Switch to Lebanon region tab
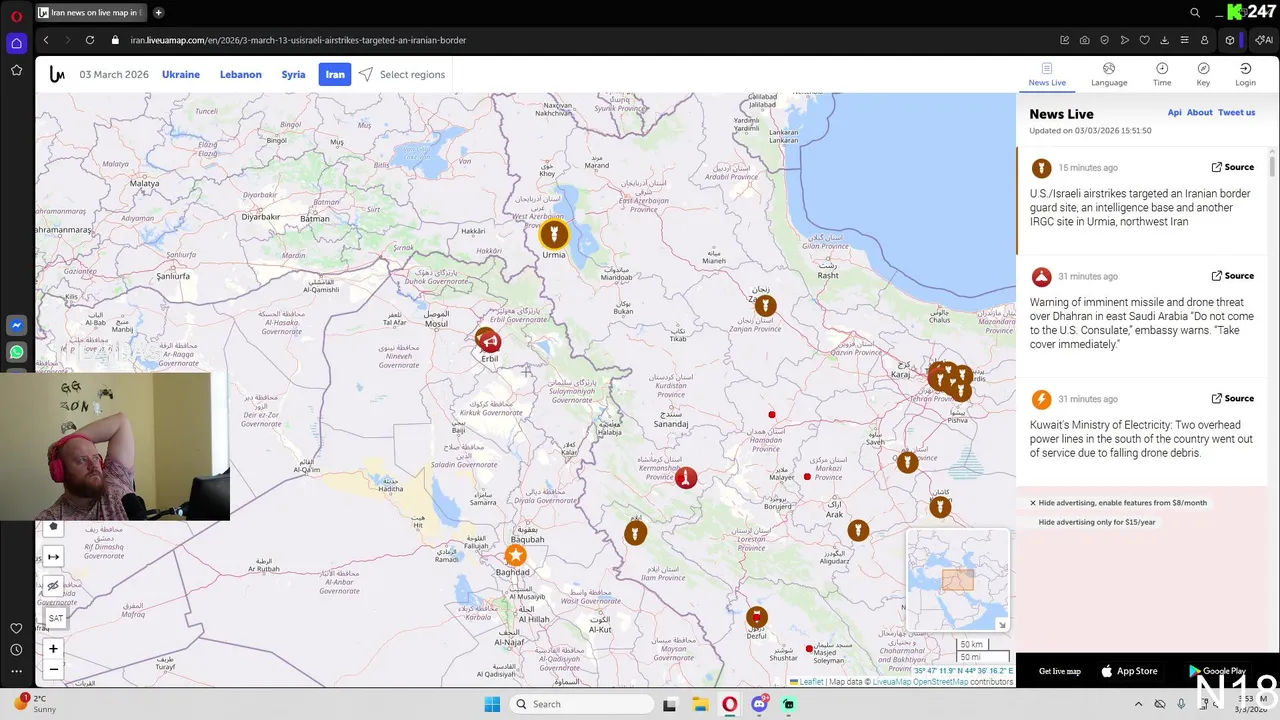 [x=241, y=75]
